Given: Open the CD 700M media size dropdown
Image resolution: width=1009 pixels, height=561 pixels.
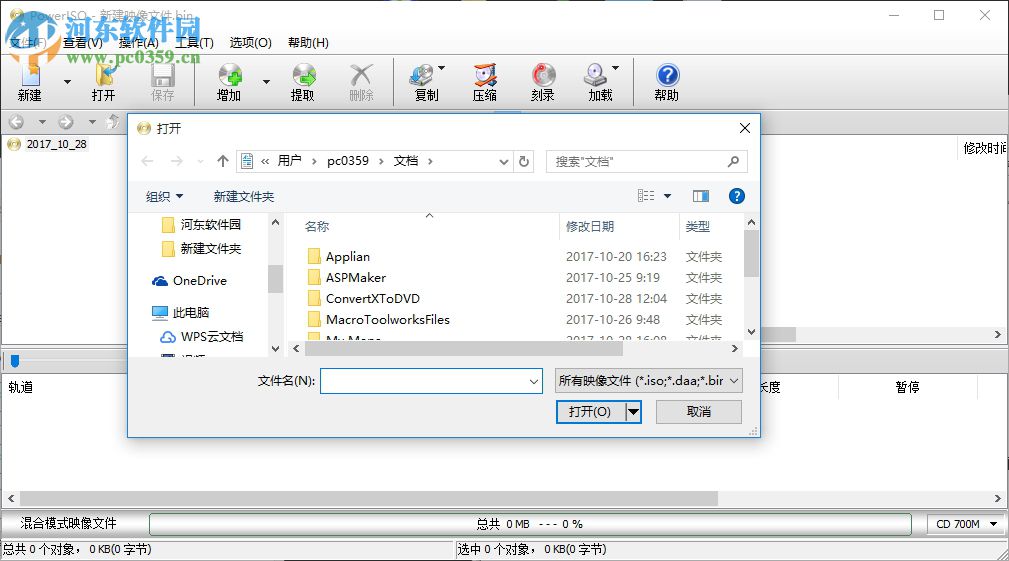Looking at the screenshot, I should coord(966,524).
